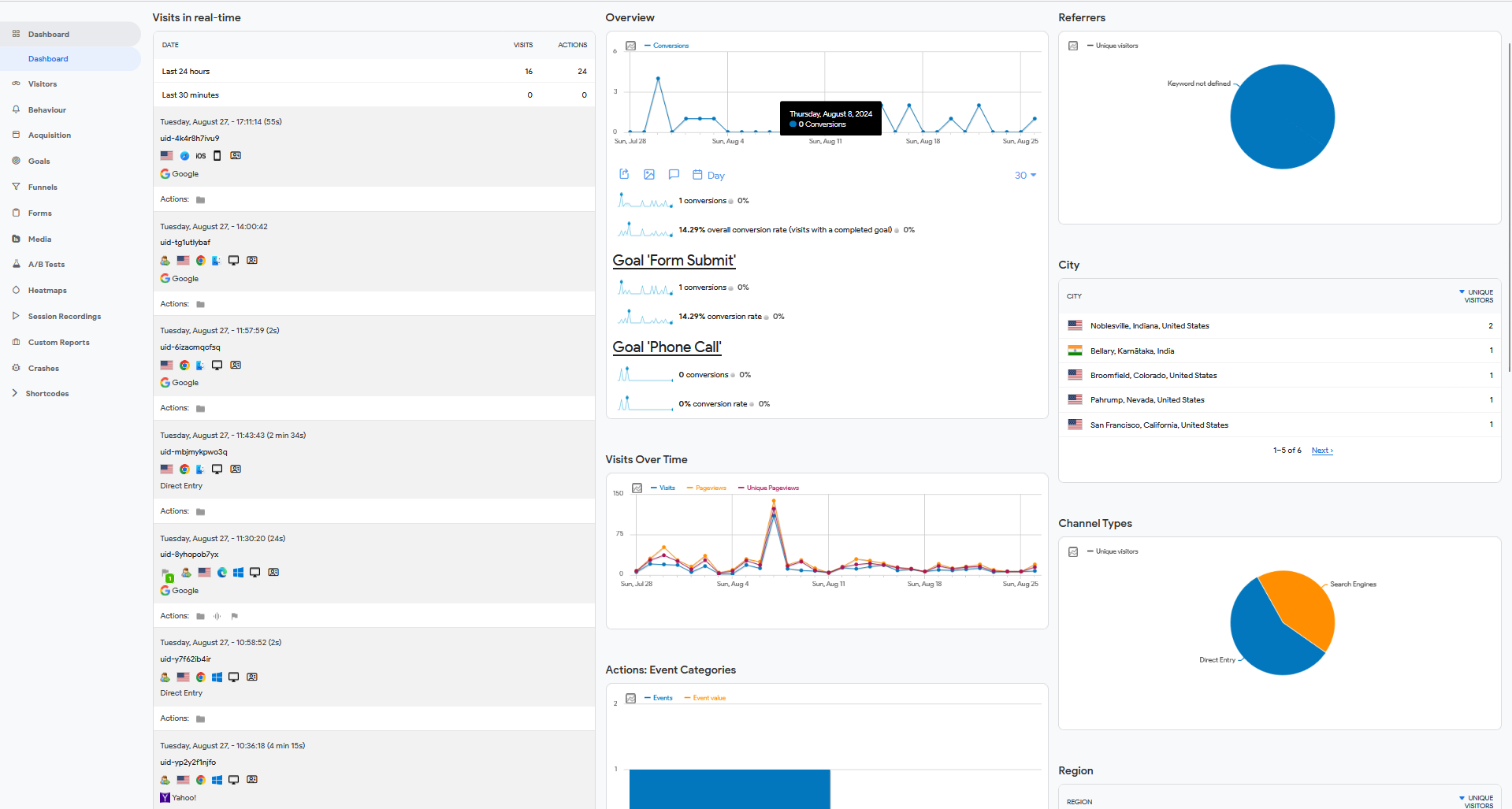Go to Funnels in the sidebar
1512x809 pixels.
tap(43, 187)
